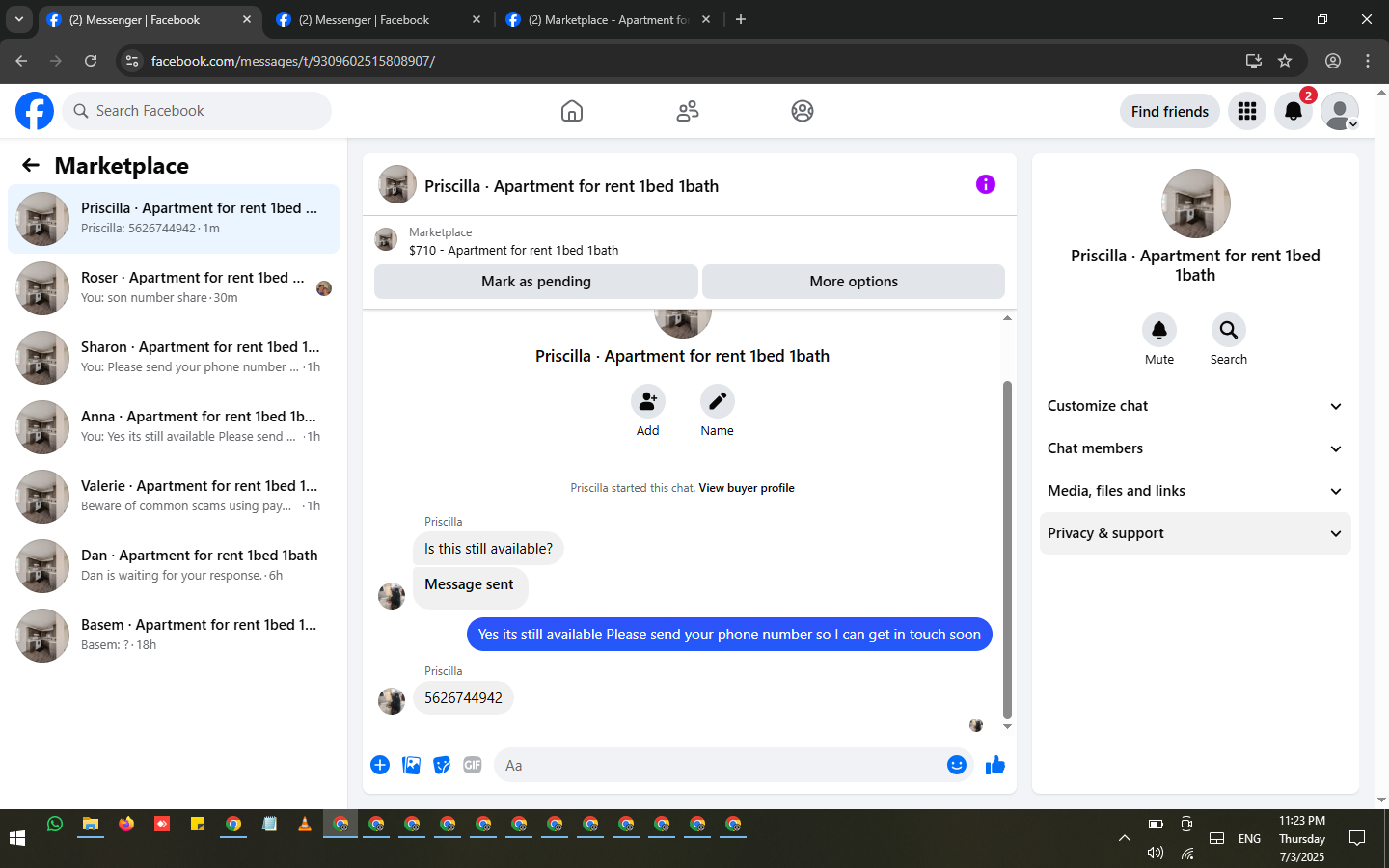Open Chrome tab search dropdown
1389x868 pixels.
click(18, 19)
